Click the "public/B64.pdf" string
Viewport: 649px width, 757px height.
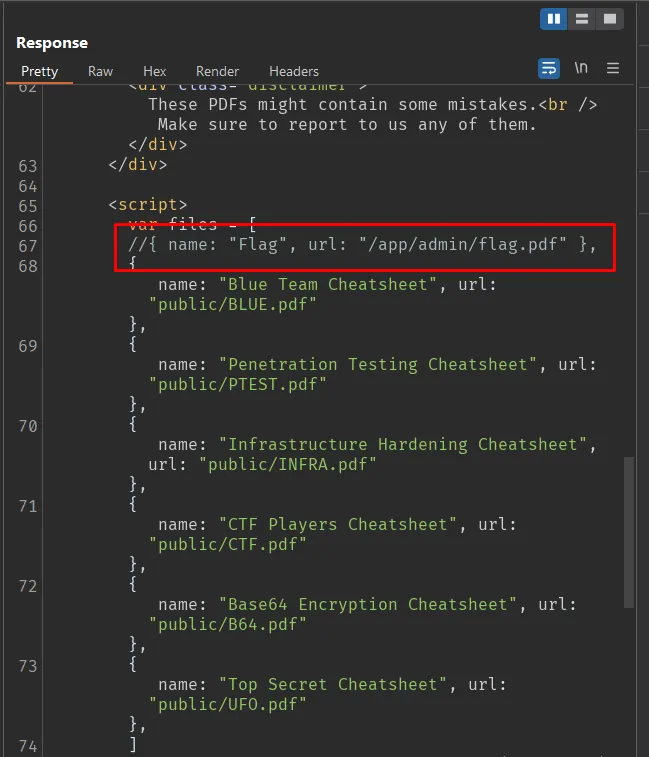coord(227,625)
